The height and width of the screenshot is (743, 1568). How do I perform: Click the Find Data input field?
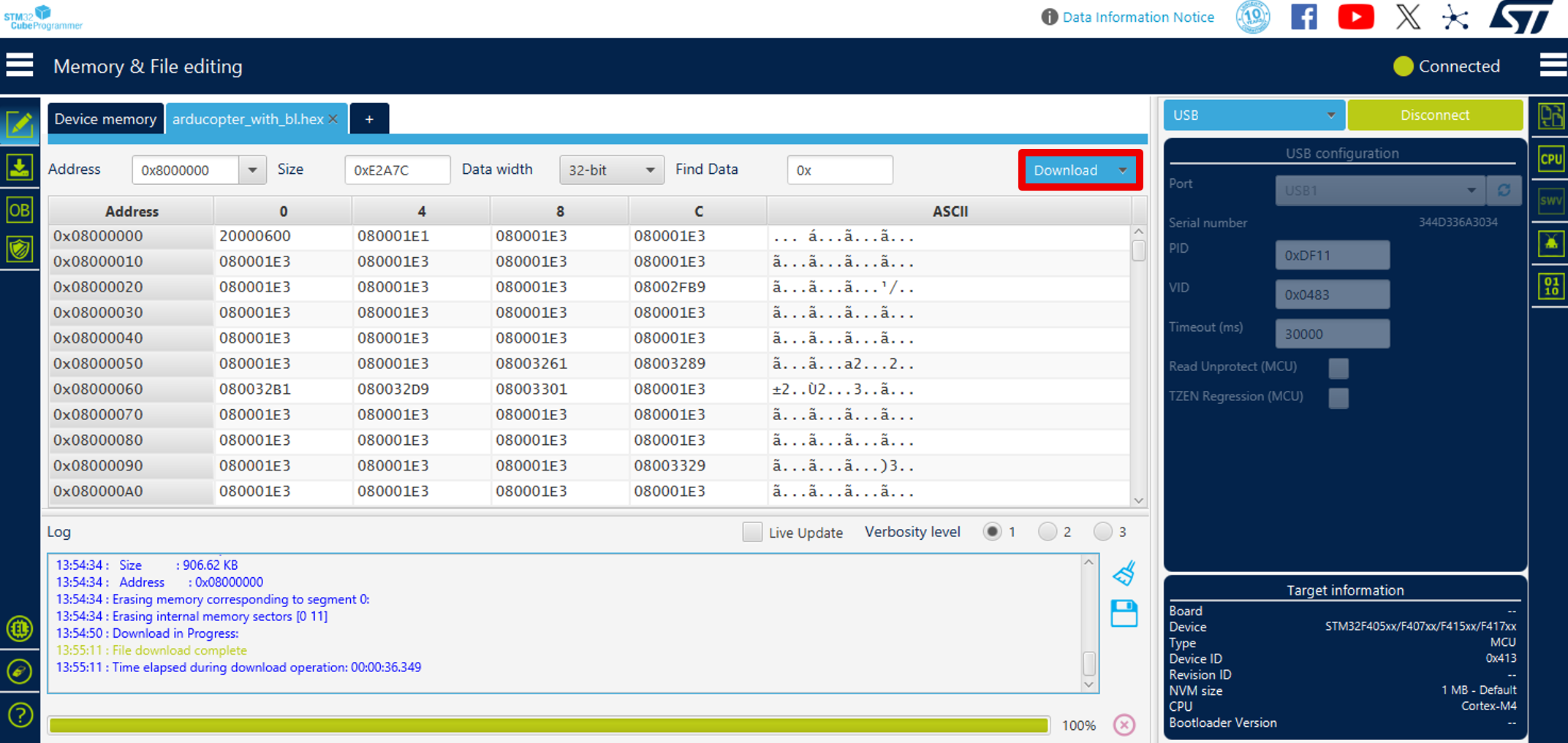[x=840, y=170]
